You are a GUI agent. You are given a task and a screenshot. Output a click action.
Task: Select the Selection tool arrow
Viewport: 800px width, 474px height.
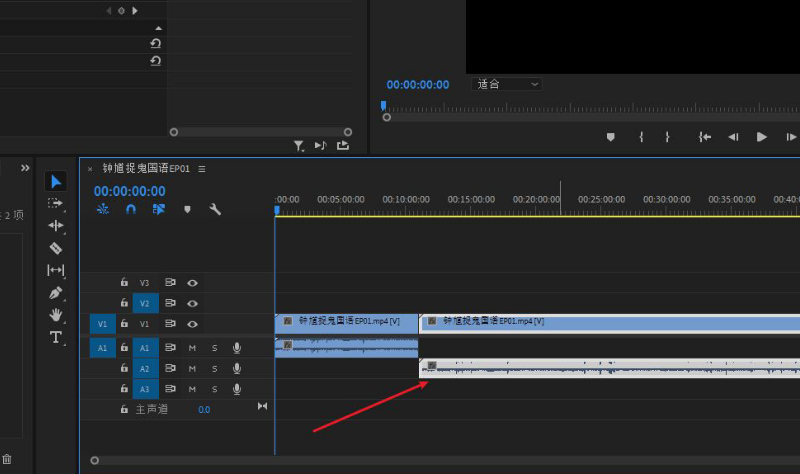pos(56,181)
